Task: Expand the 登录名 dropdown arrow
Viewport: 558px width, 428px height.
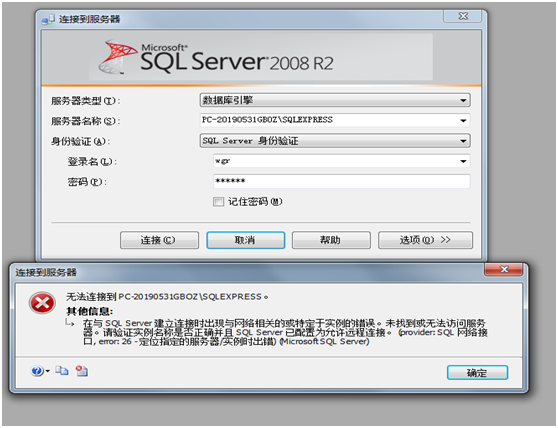Action: pyautogui.click(x=463, y=161)
